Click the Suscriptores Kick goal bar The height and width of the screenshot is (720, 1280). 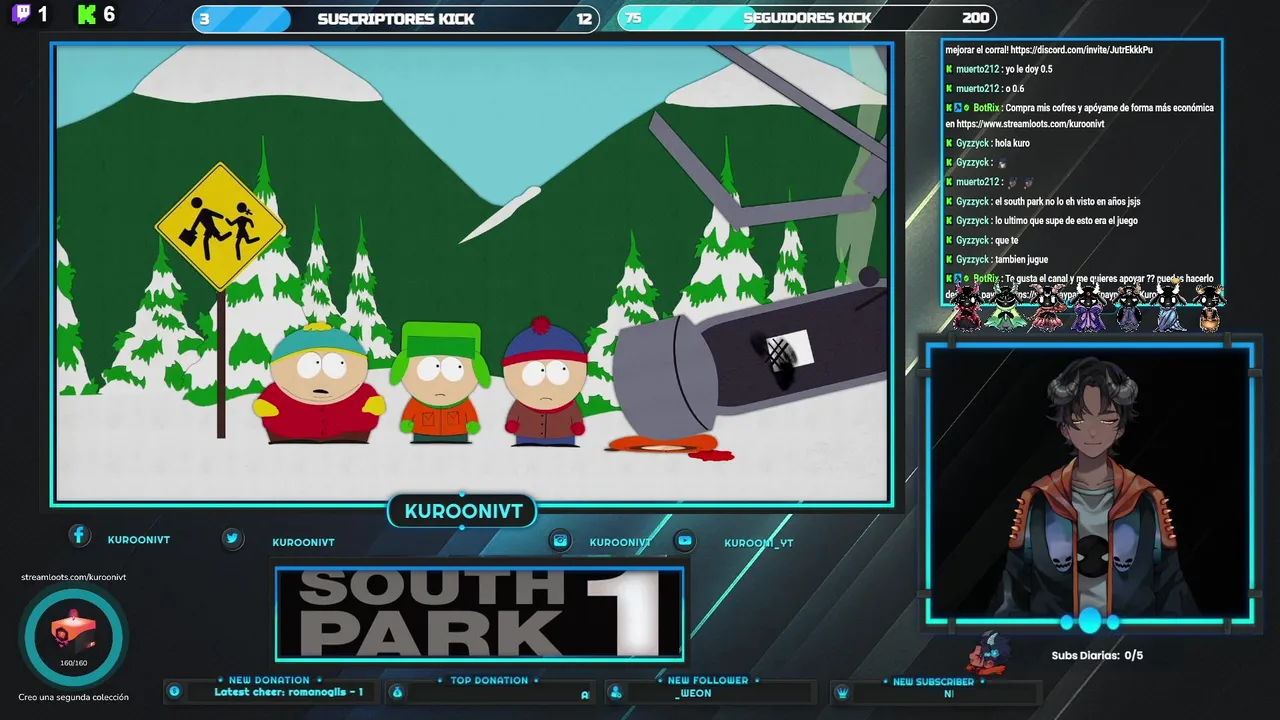point(395,18)
